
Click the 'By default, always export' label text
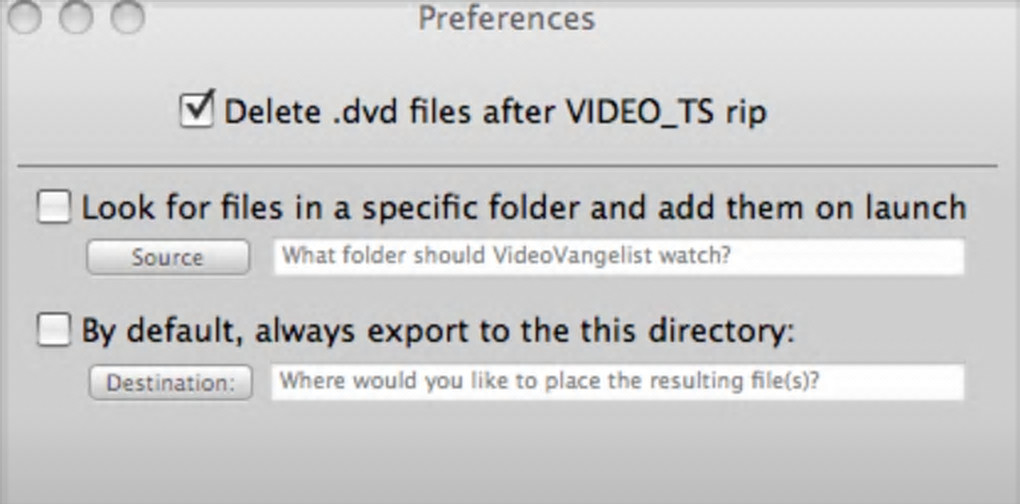pyautogui.click(x=437, y=331)
